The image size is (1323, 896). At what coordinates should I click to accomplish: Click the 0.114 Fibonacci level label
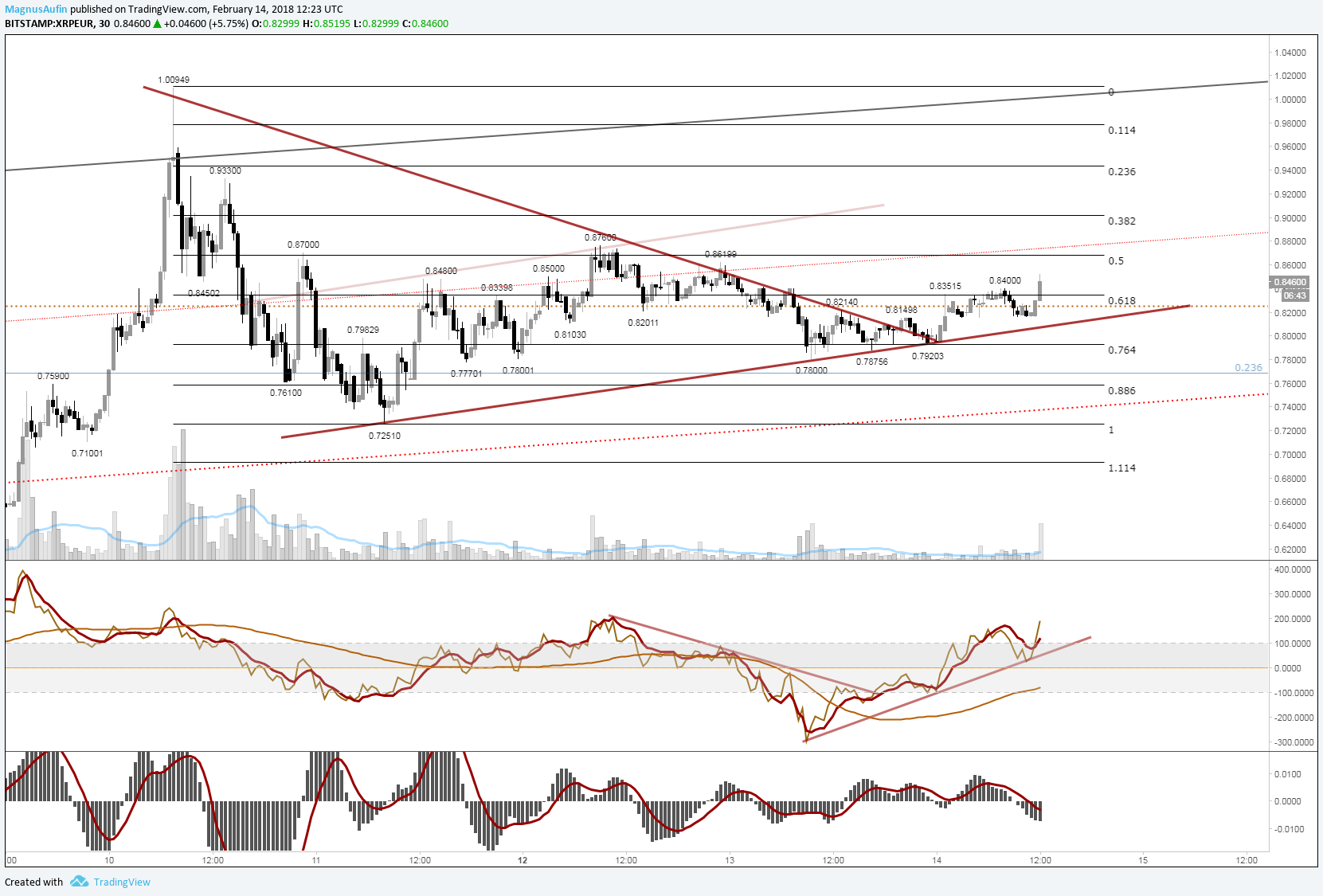(x=1122, y=131)
